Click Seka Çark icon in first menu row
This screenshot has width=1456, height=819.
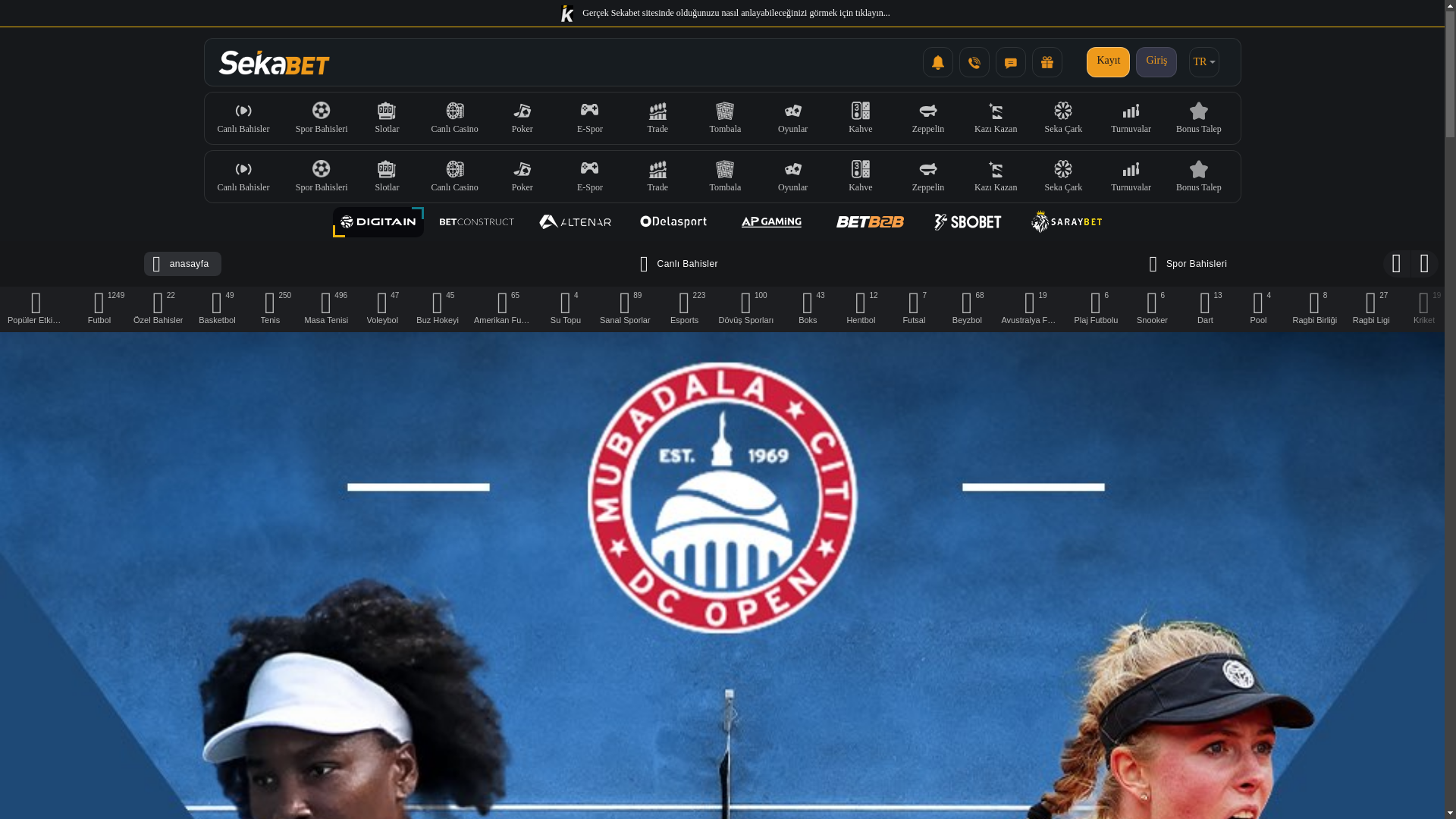(x=1063, y=111)
